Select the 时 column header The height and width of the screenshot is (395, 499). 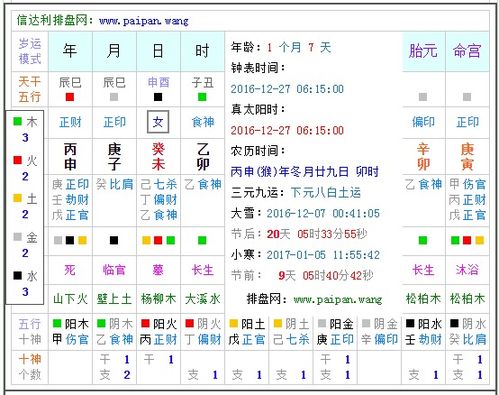click(202, 51)
